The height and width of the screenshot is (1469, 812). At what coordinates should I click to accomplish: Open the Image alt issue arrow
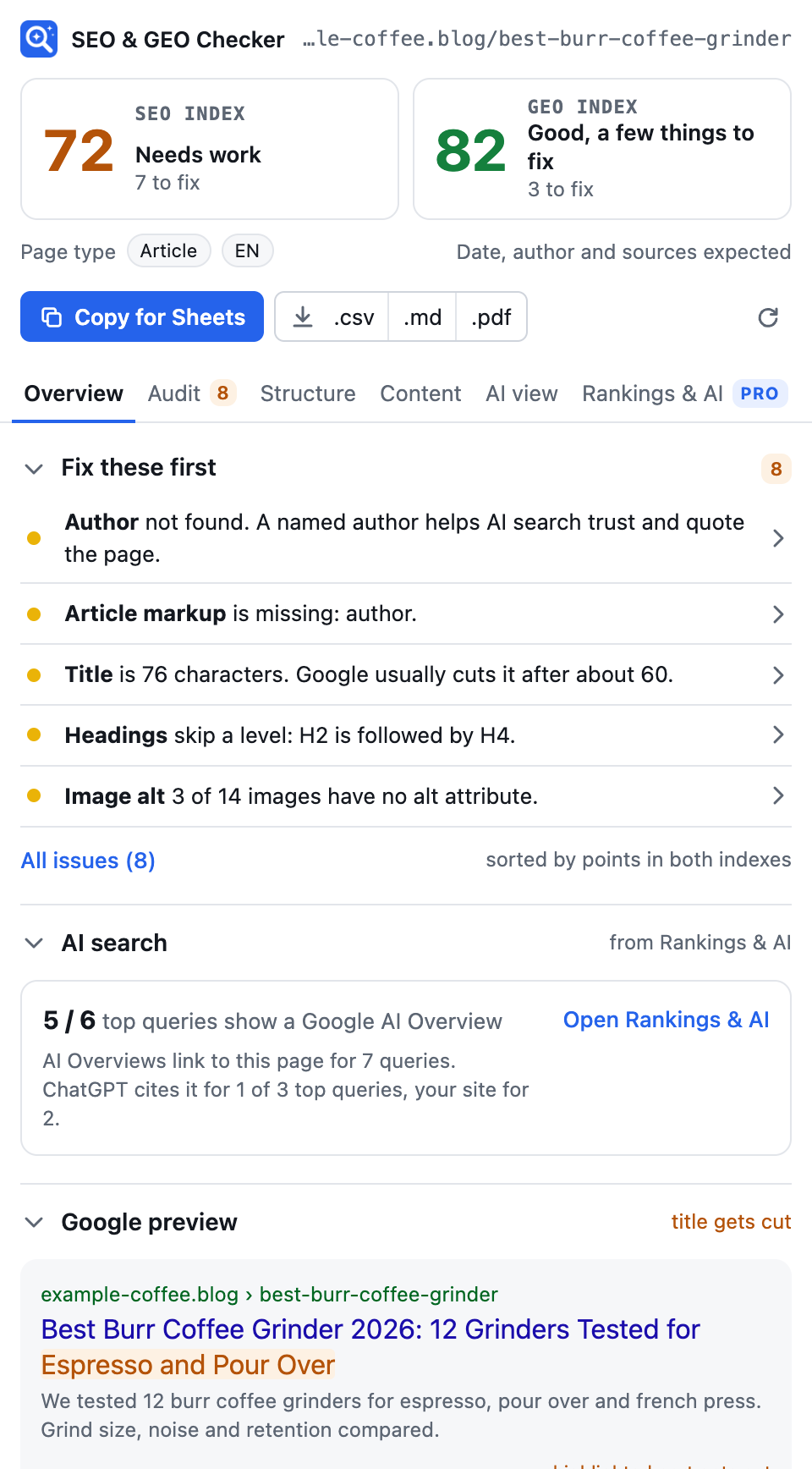(x=778, y=795)
